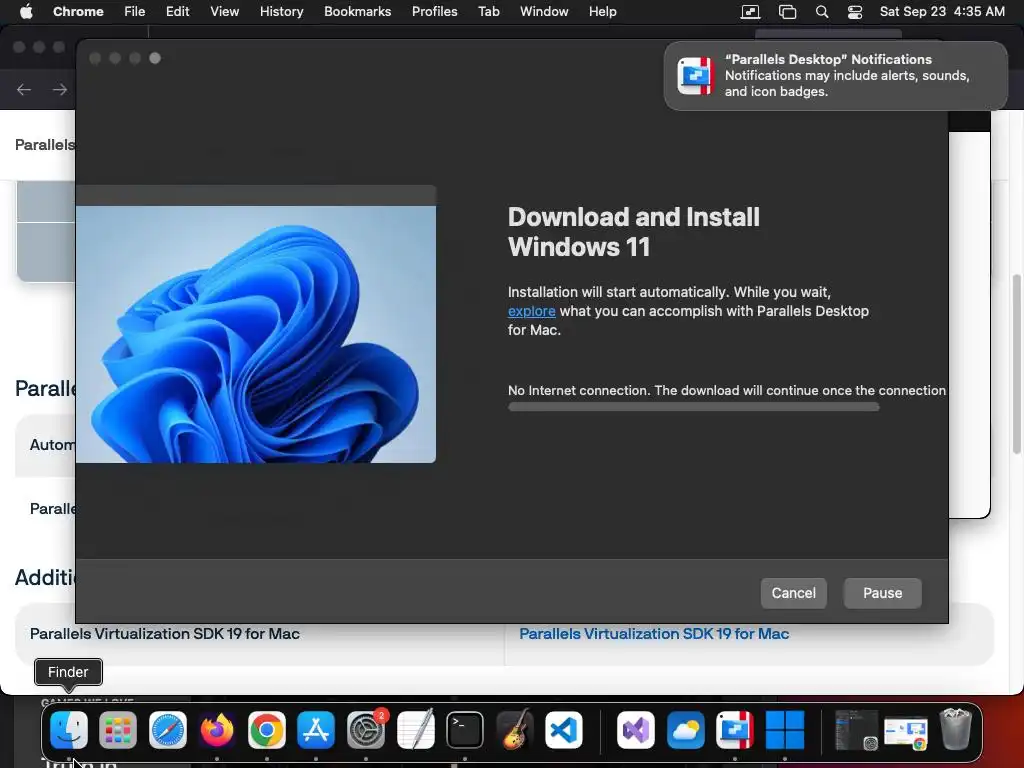Click the Windows 11 bloom preview image

point(256,334)
